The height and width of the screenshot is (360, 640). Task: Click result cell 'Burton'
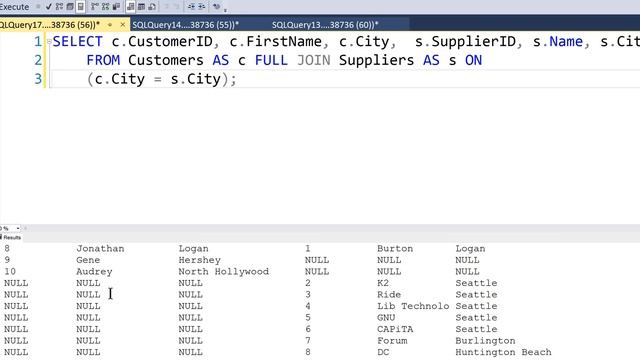coord(395,249)
